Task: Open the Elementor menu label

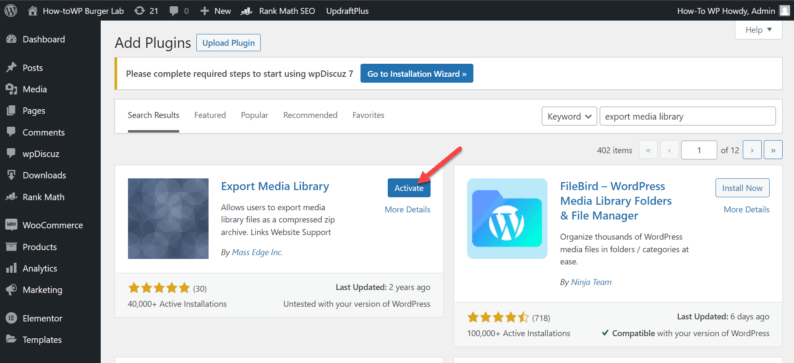Action: [43, 318]
